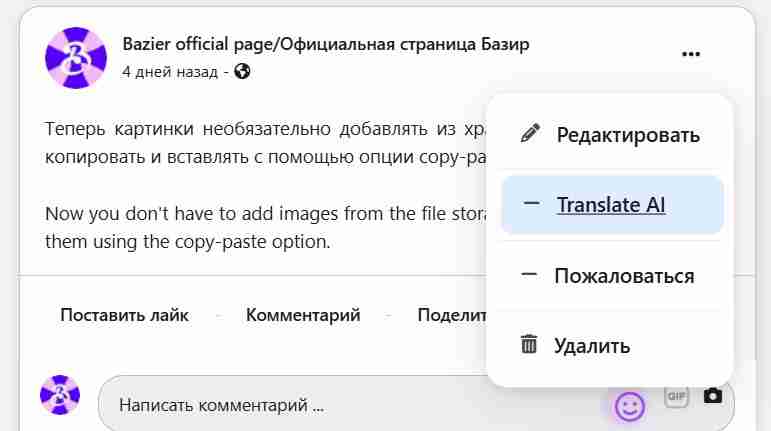Click the trash bin icon in the menu
Viewport: 771px width, 431px height.
pos(530,345)
